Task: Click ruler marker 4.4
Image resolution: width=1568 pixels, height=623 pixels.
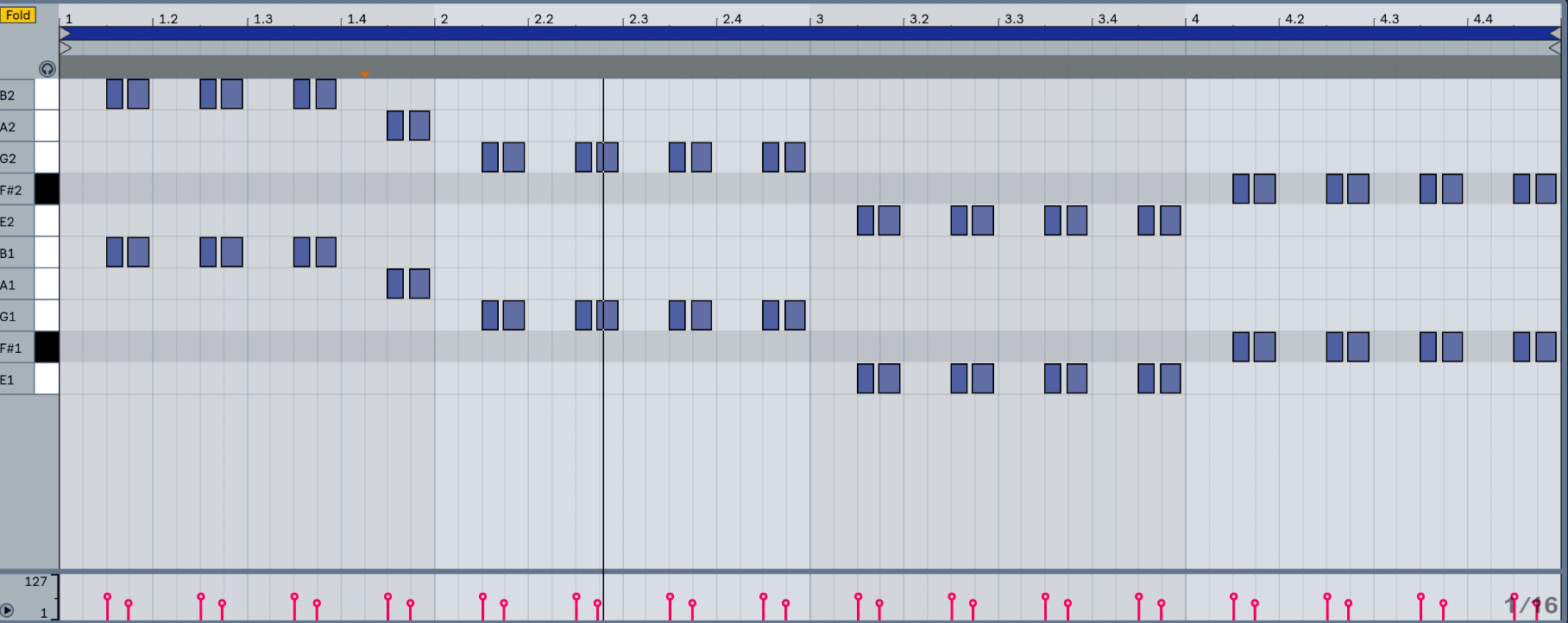Action: coord(1483,18)
